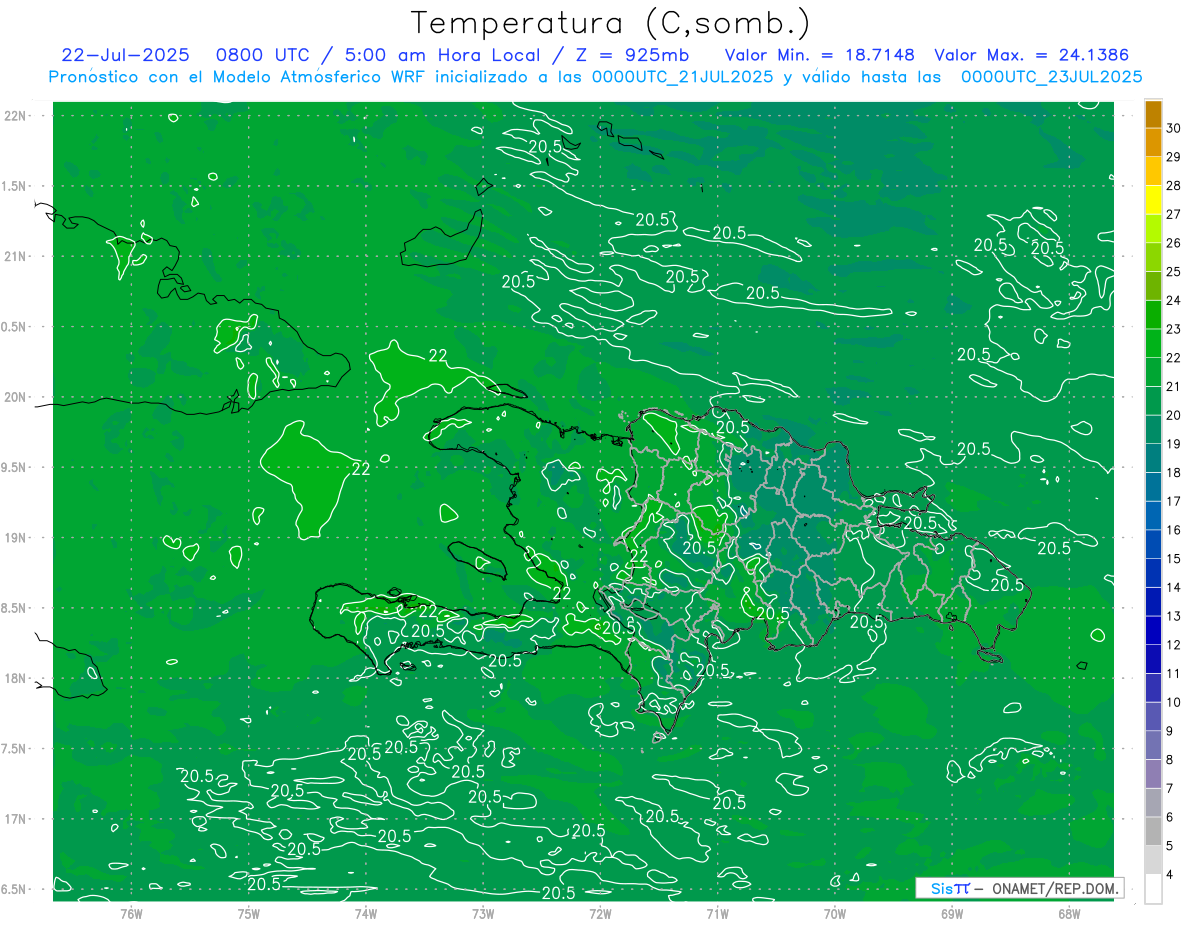Click the "22N" latitude axis label

click(x=14, y=116)
